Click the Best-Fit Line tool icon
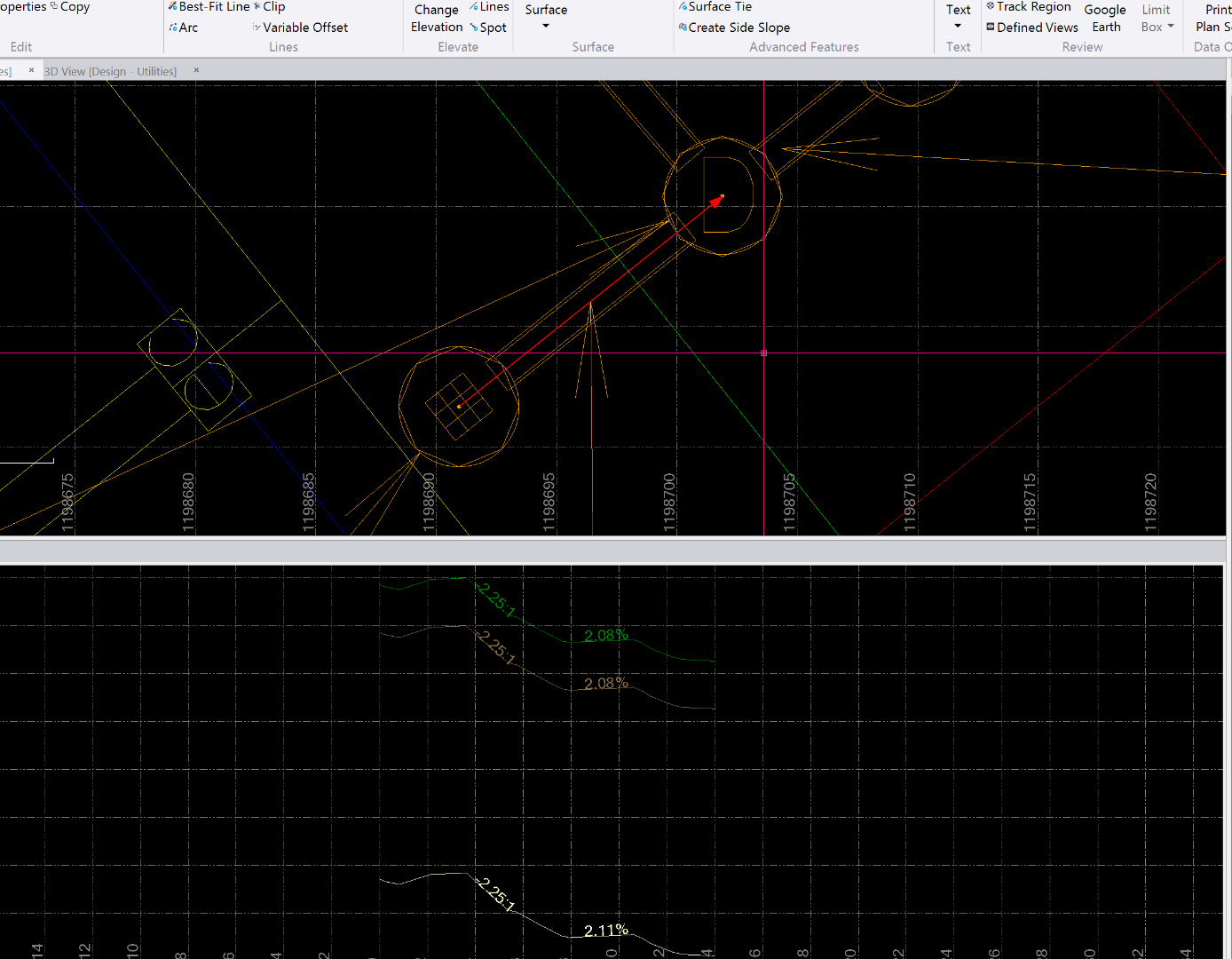 coord(173,7)
